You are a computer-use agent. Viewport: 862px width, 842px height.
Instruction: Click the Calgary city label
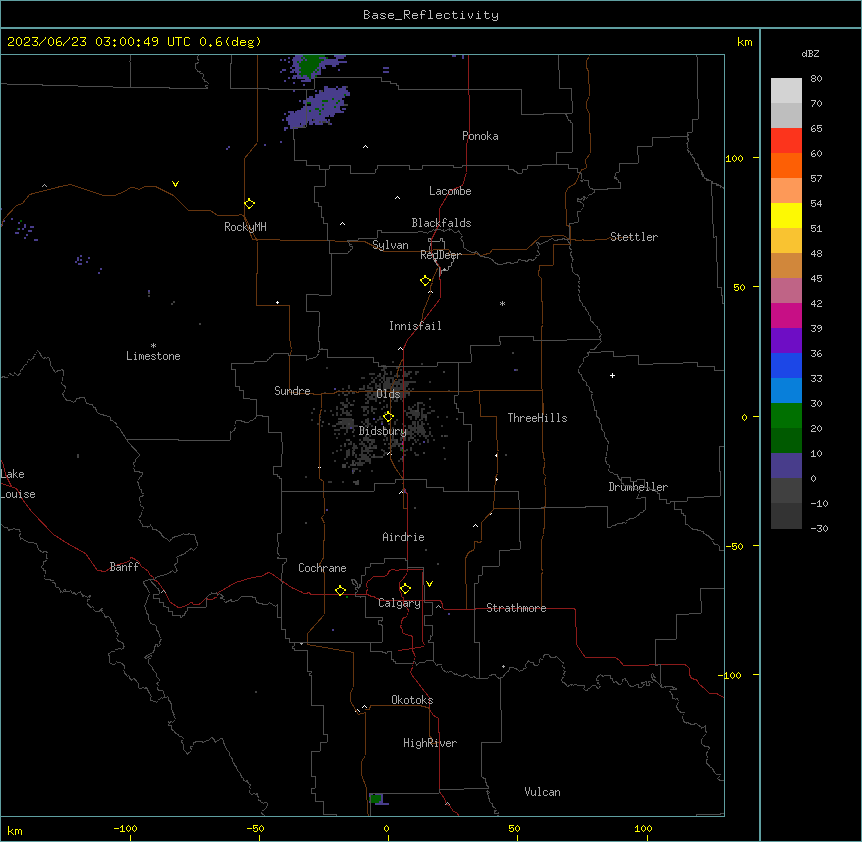pos(399,603)
